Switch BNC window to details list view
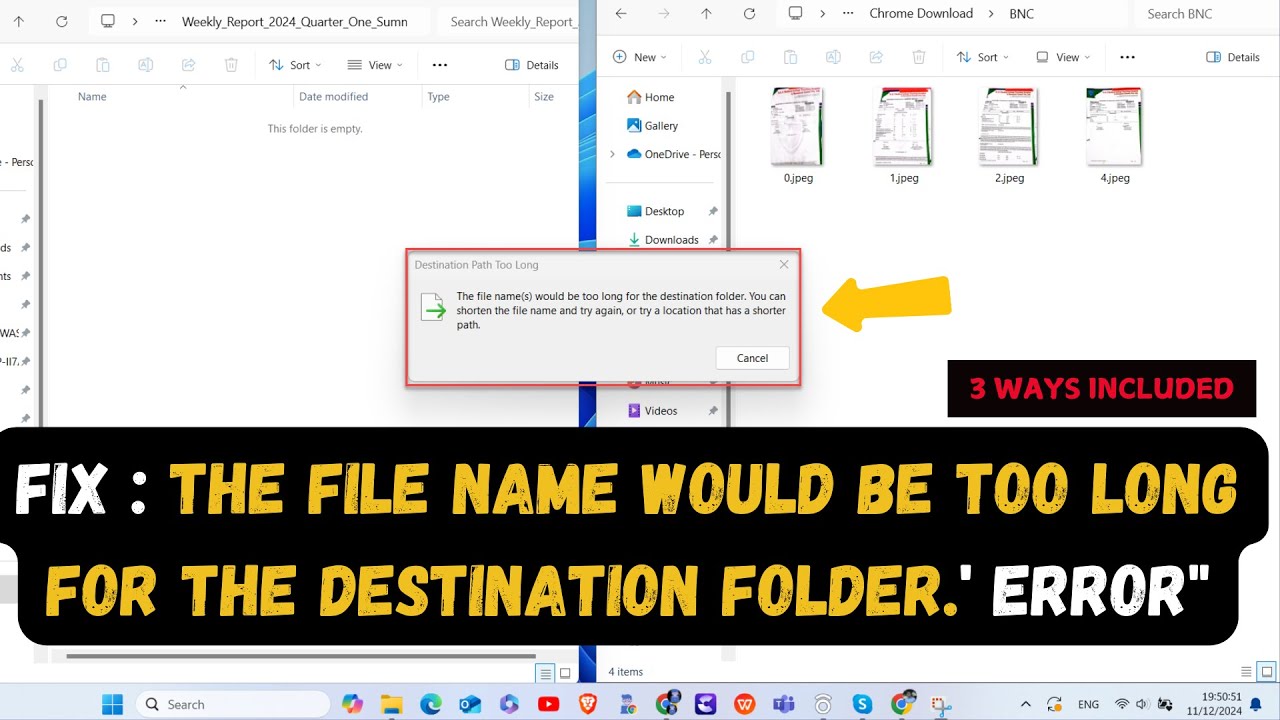 1246,672
